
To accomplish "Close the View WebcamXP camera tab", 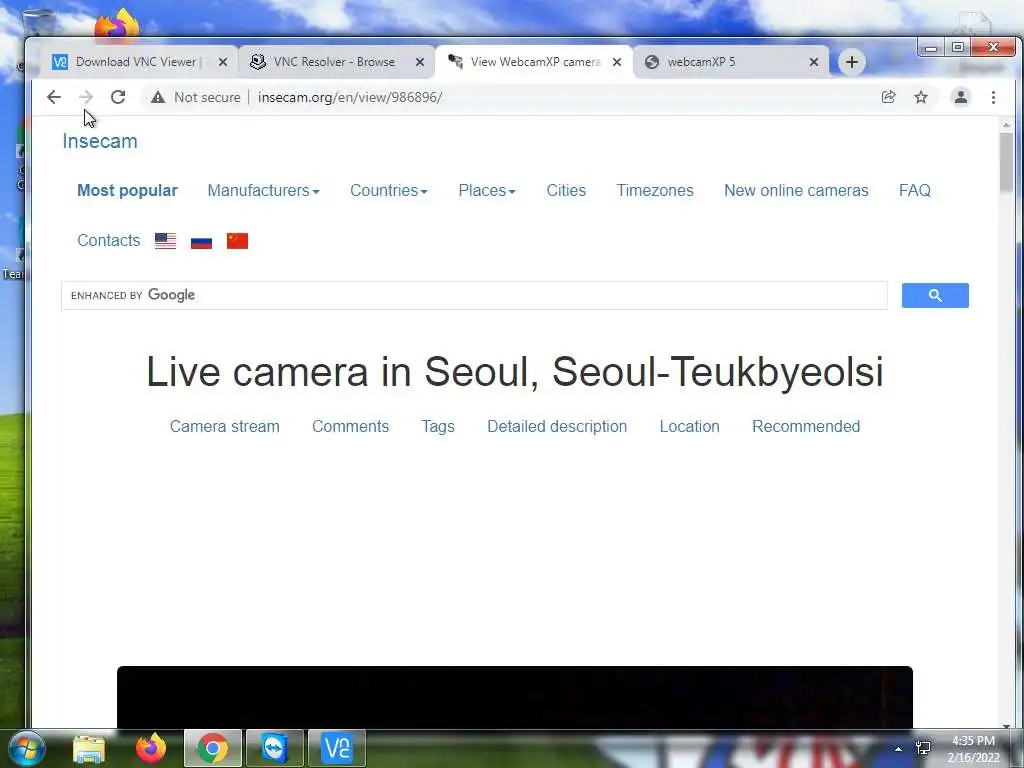I will 616,62.
